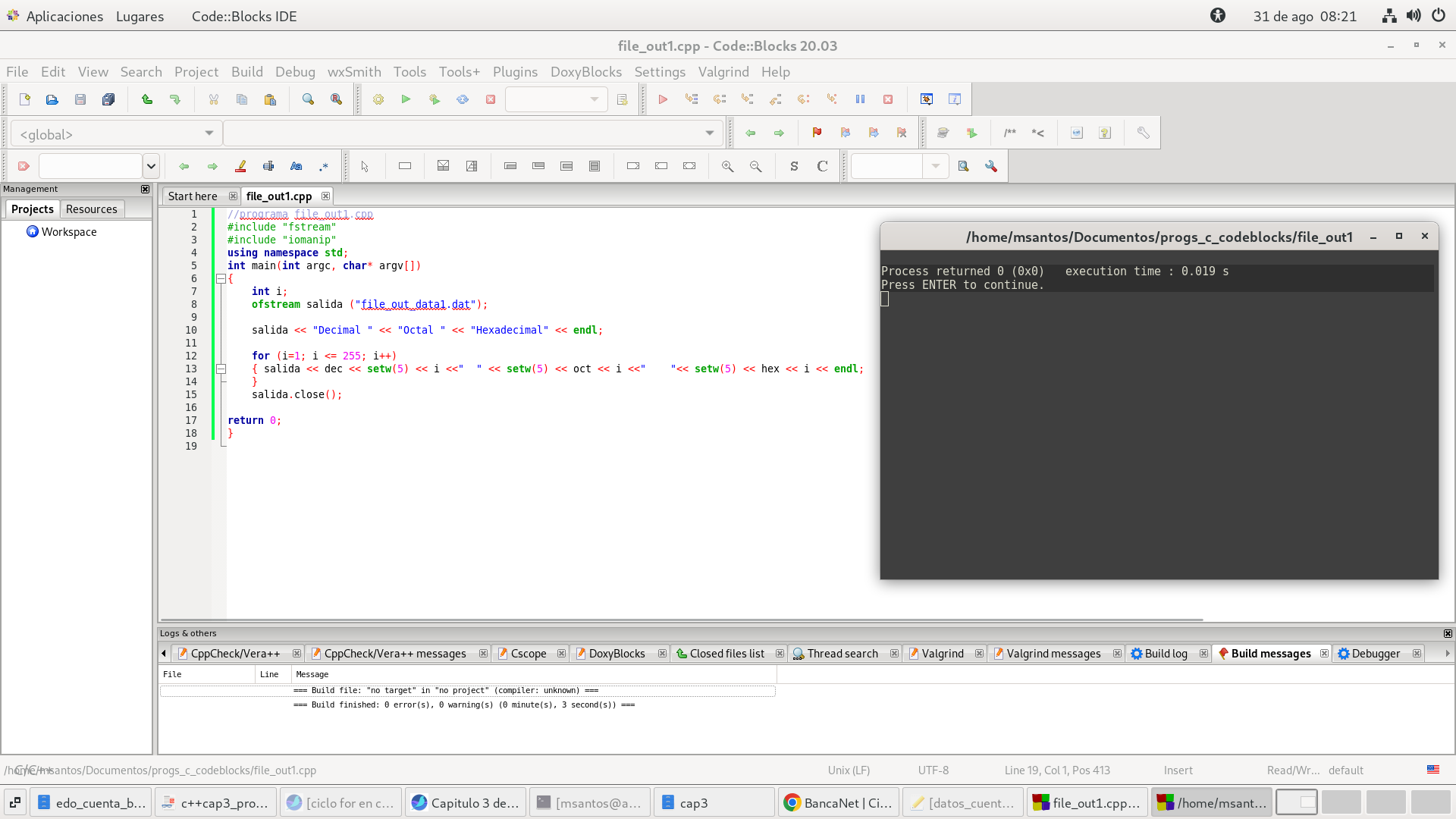Open the build target dropdown

556,99
